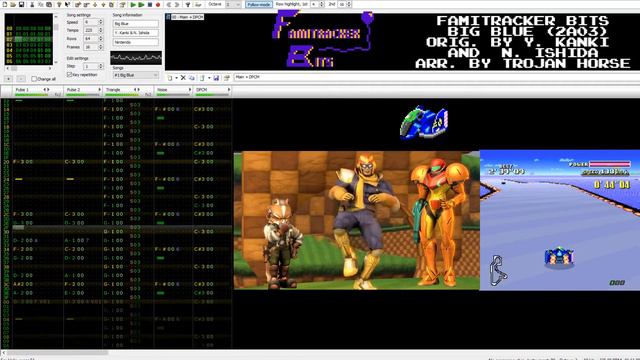
Task: Click the instrument name field Main + DPCM
Action: [437, 77]
